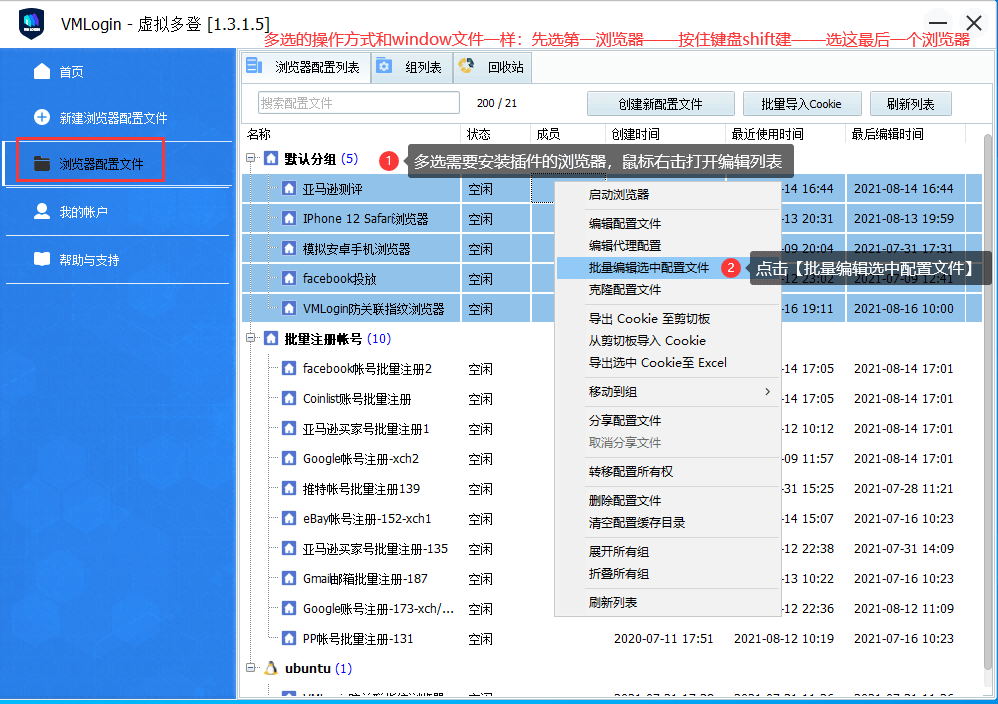Switch to the 组列表 tab
This screenshot has height=704, width=998.
point(412,67)
